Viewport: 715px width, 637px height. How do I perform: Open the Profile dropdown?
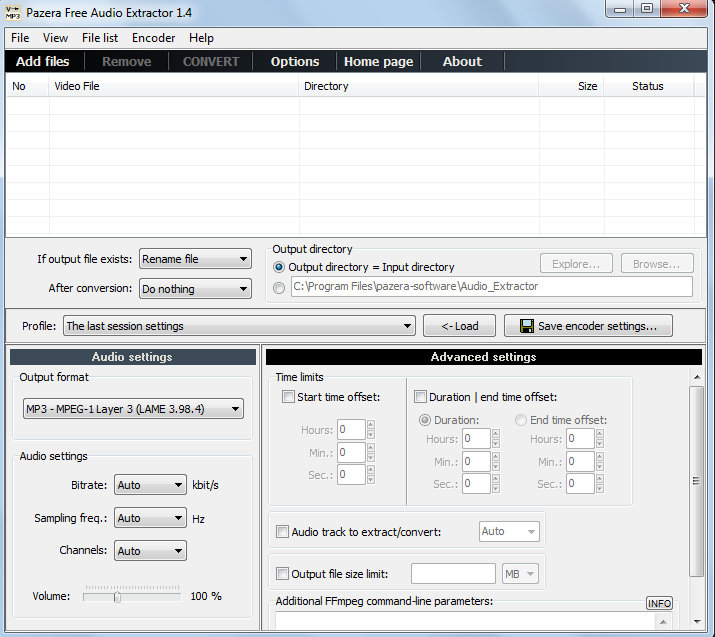click(239, 326)
